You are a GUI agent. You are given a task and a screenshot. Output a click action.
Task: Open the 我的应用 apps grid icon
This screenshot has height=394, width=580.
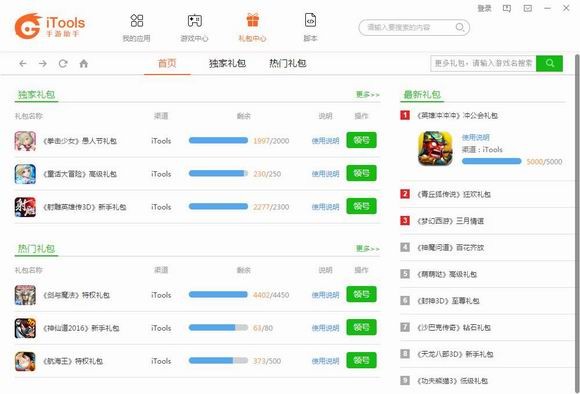pos(136,21)
